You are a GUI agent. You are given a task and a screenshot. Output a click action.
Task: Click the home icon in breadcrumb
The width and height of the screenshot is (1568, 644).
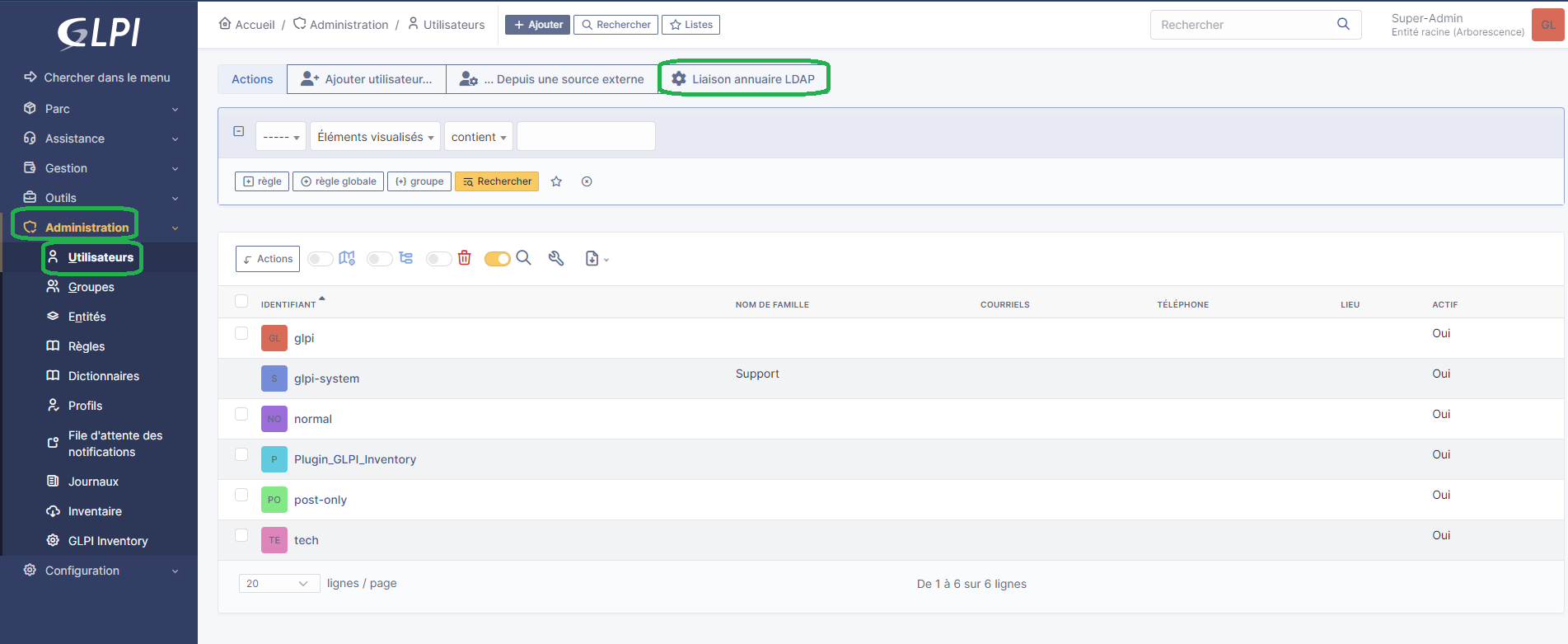click(225, 24)
